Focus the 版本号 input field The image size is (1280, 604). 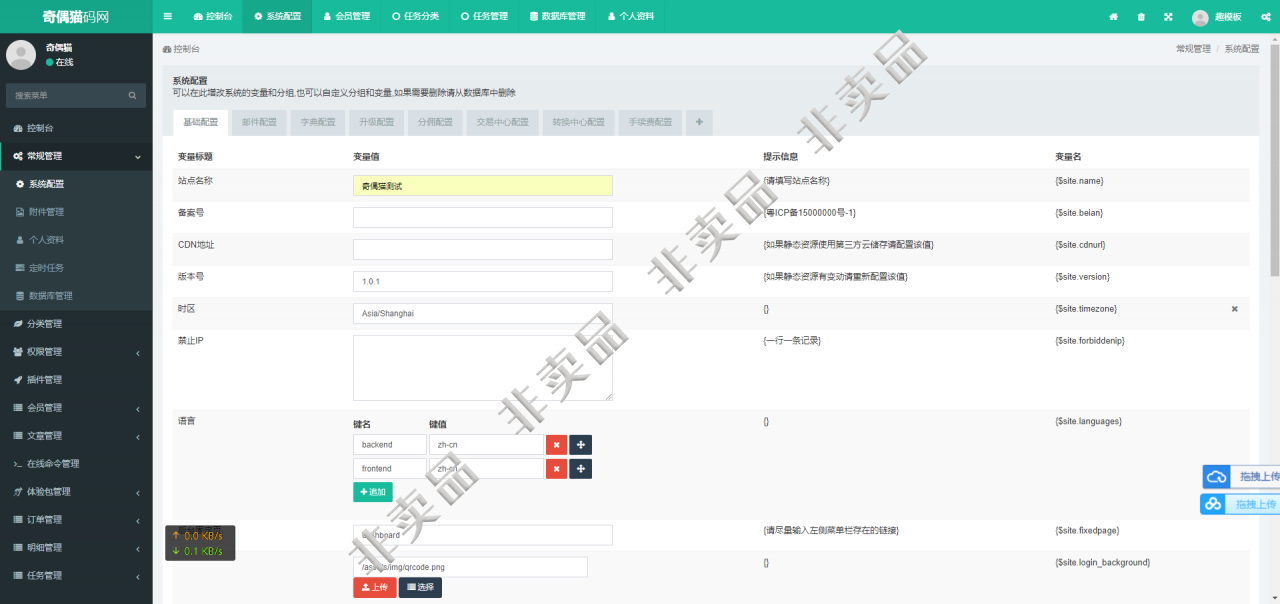[x=483, y=281]
